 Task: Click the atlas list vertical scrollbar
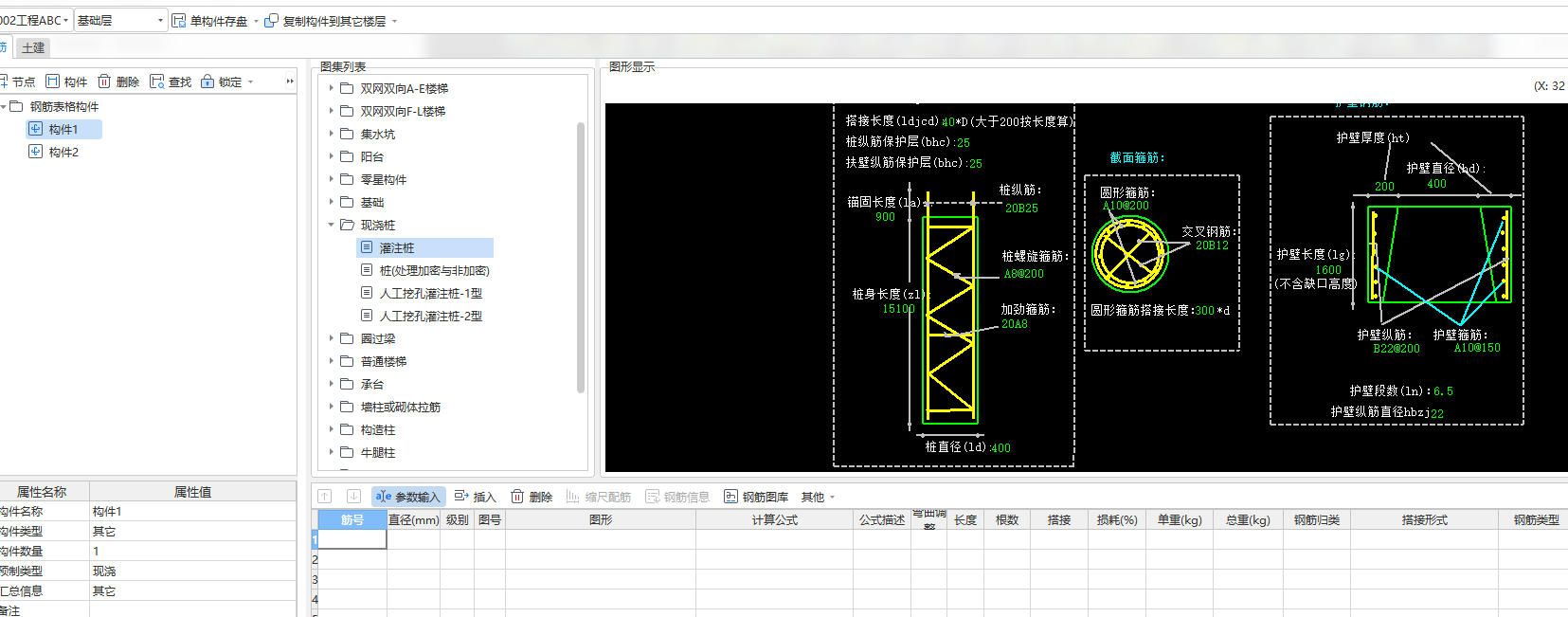[x=581, y=257]
